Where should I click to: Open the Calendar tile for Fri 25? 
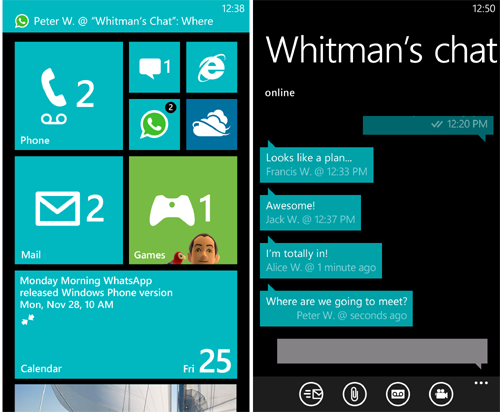(x=126, y=325)
